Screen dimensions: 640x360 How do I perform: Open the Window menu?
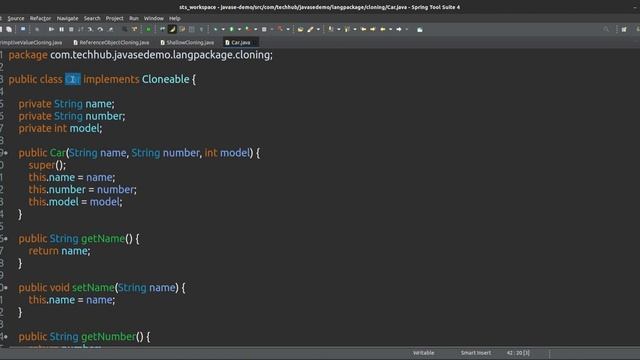tap(153, 18)
